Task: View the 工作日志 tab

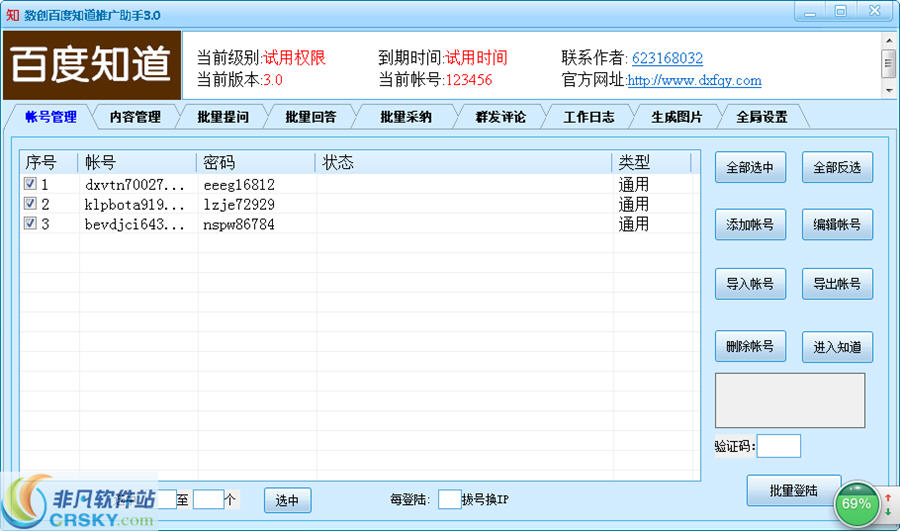Action: tap(589, 117)
